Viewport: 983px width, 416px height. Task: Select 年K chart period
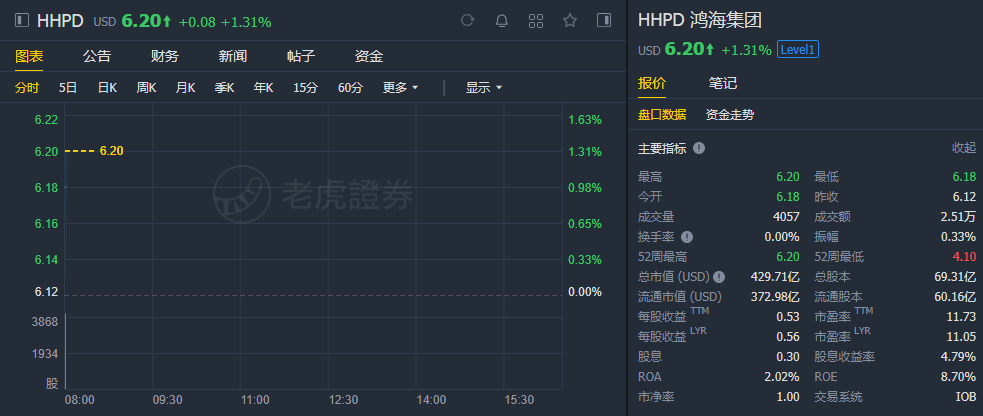[x=263, y=88]
